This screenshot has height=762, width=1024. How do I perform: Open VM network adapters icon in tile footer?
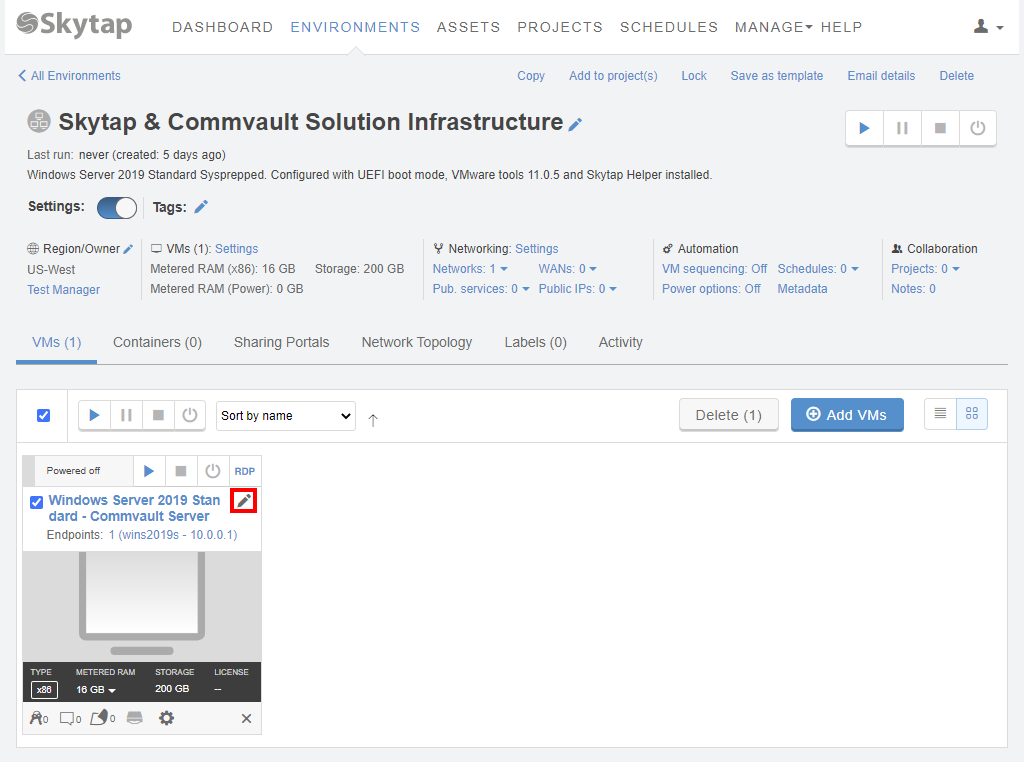(39, 718)
